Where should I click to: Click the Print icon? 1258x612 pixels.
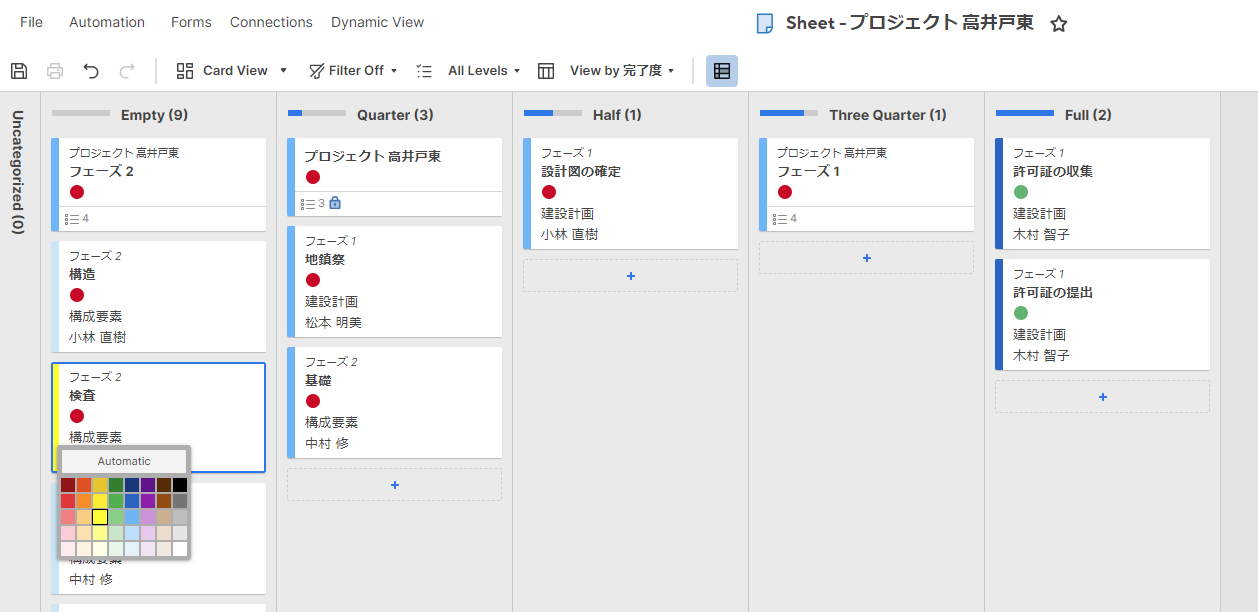coord(55,70)
